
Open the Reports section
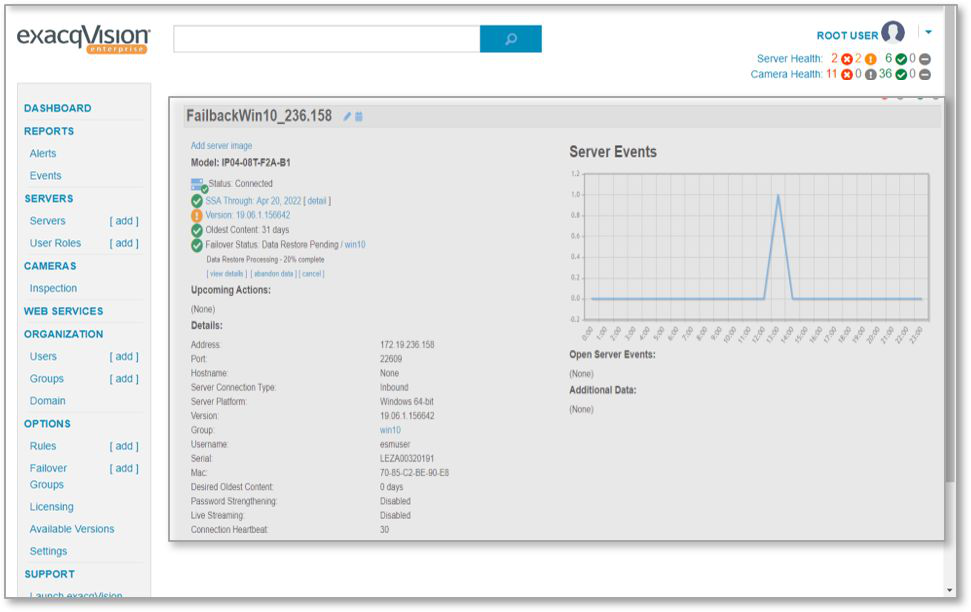pos(49,131)
